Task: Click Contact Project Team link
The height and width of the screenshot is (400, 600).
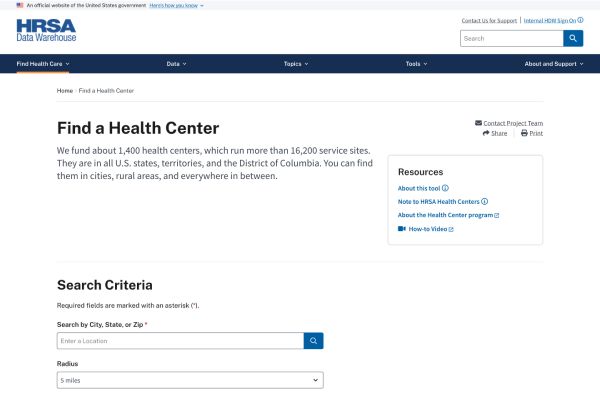Action: click(x=513, y=123)
